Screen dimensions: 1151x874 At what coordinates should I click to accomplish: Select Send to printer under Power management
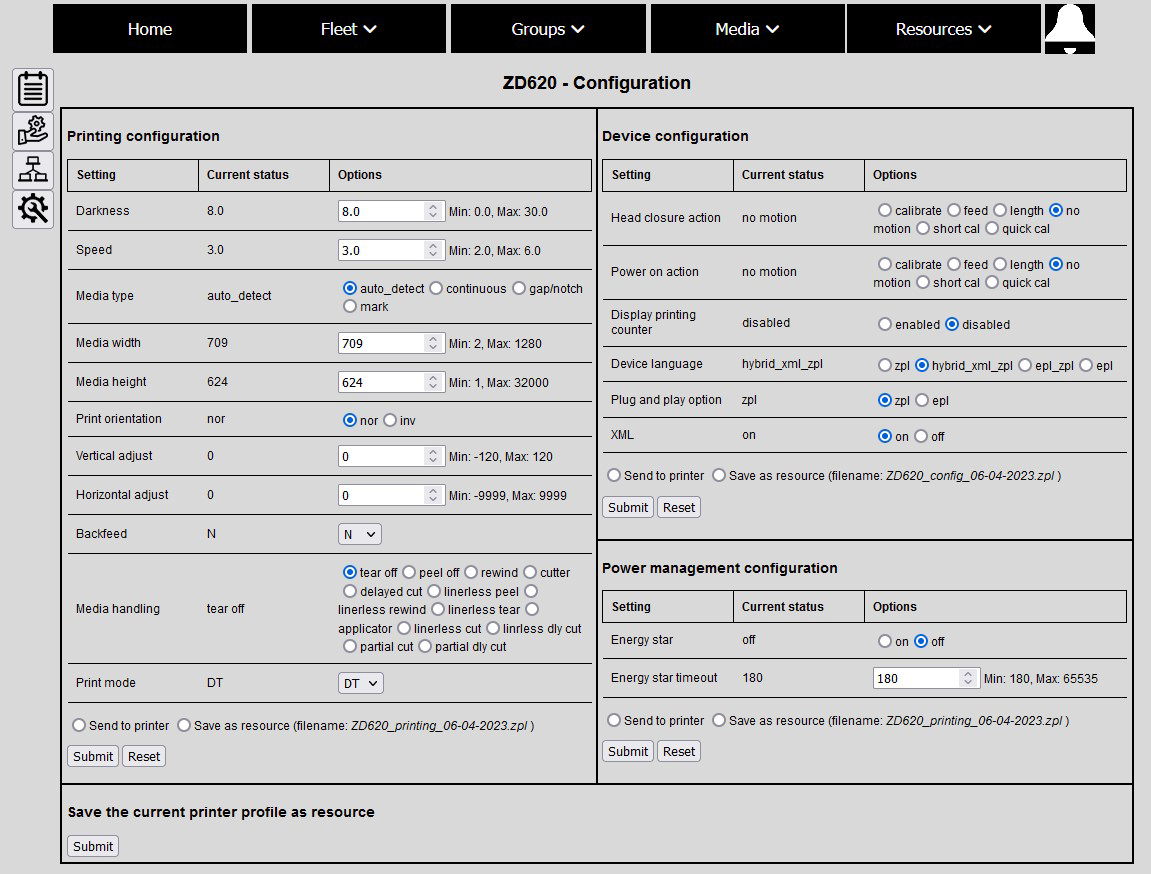pos(614,720)
